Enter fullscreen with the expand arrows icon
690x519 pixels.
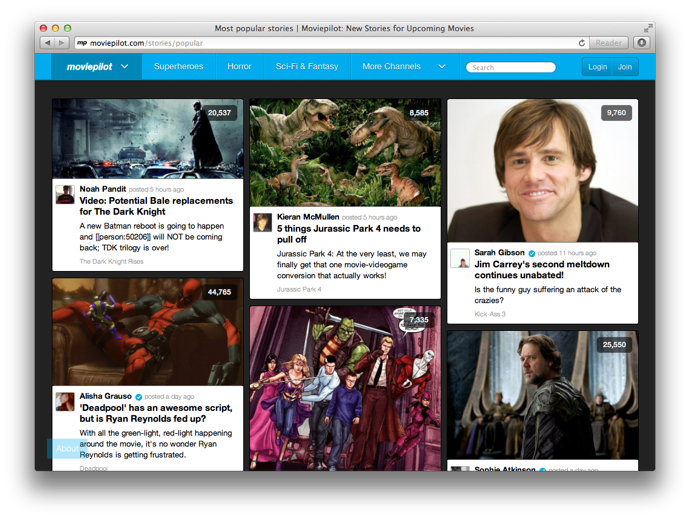[647, 28]
